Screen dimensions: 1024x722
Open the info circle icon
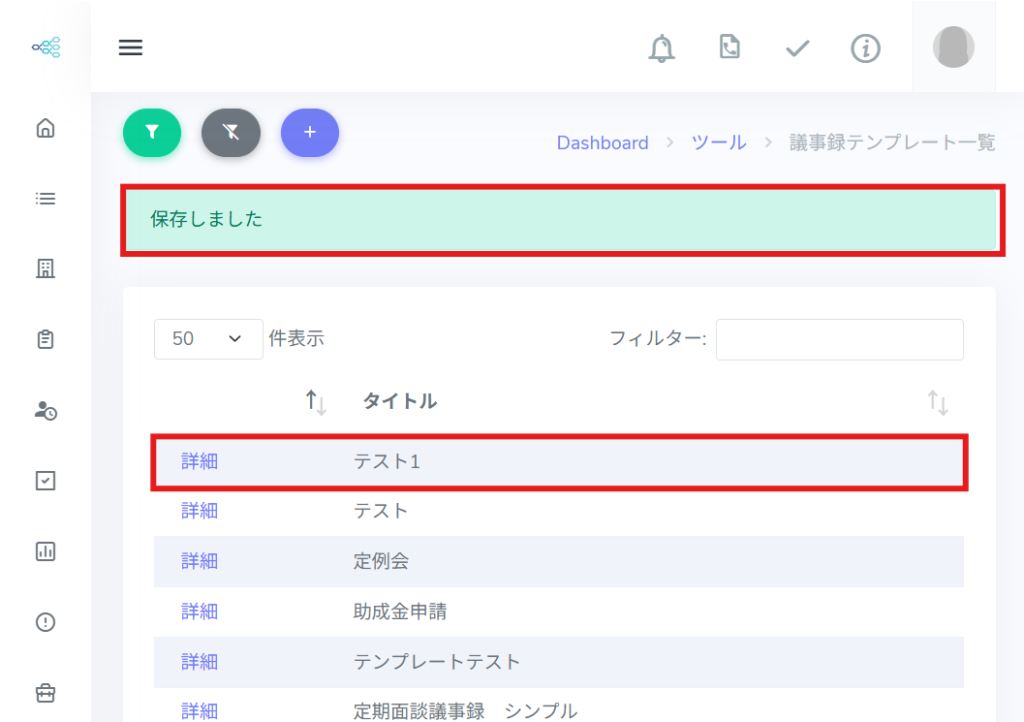865,48
